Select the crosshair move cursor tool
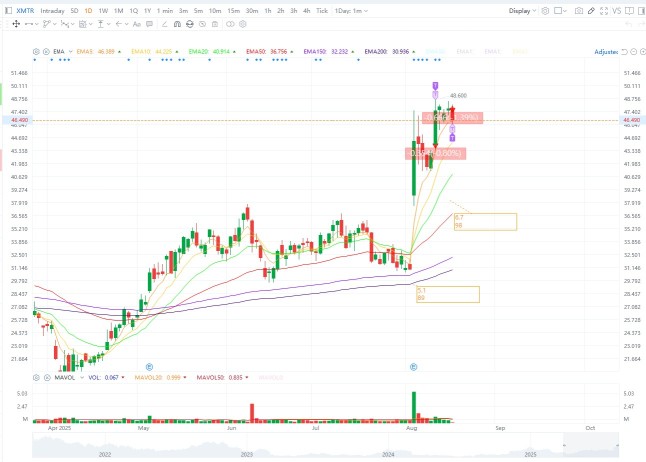This screenshot has height=462, width=646. [16, 24]
